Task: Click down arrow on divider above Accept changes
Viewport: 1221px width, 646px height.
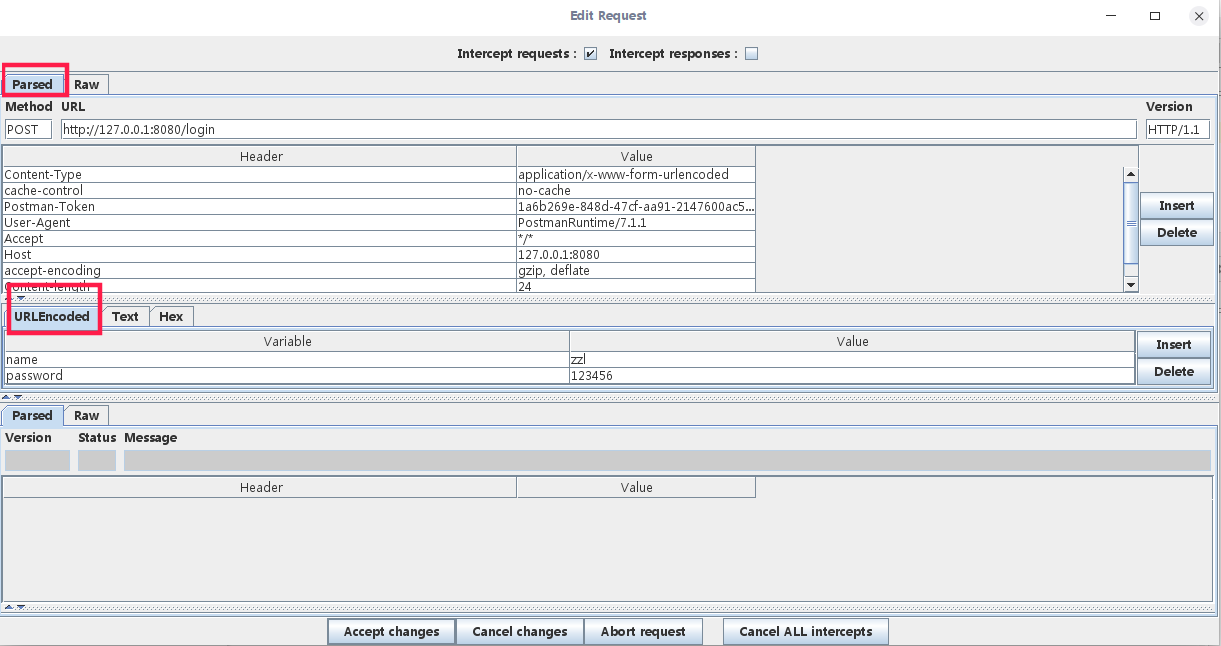Action: point(20,607)
